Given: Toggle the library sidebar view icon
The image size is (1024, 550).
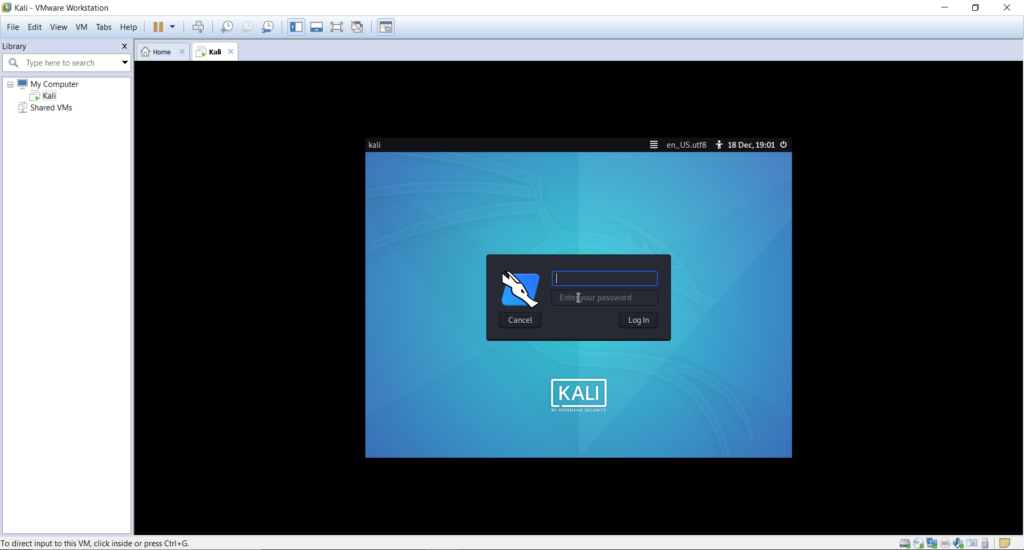Looking at the screenshot, I should (x=296, y=27).
